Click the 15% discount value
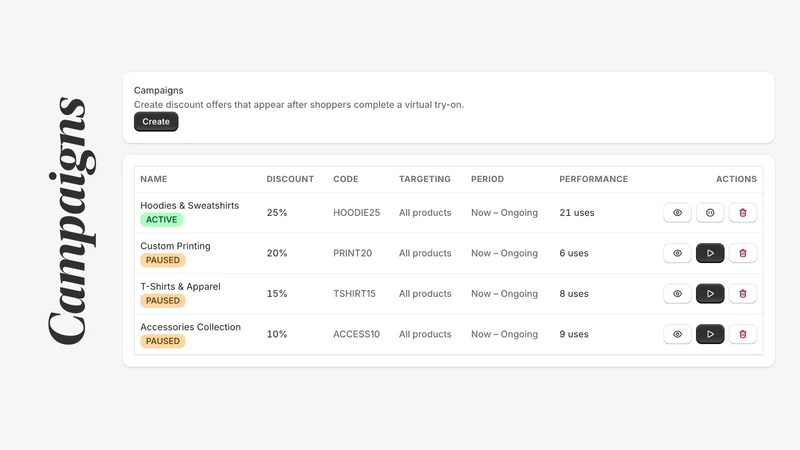 tap(277, 293)
